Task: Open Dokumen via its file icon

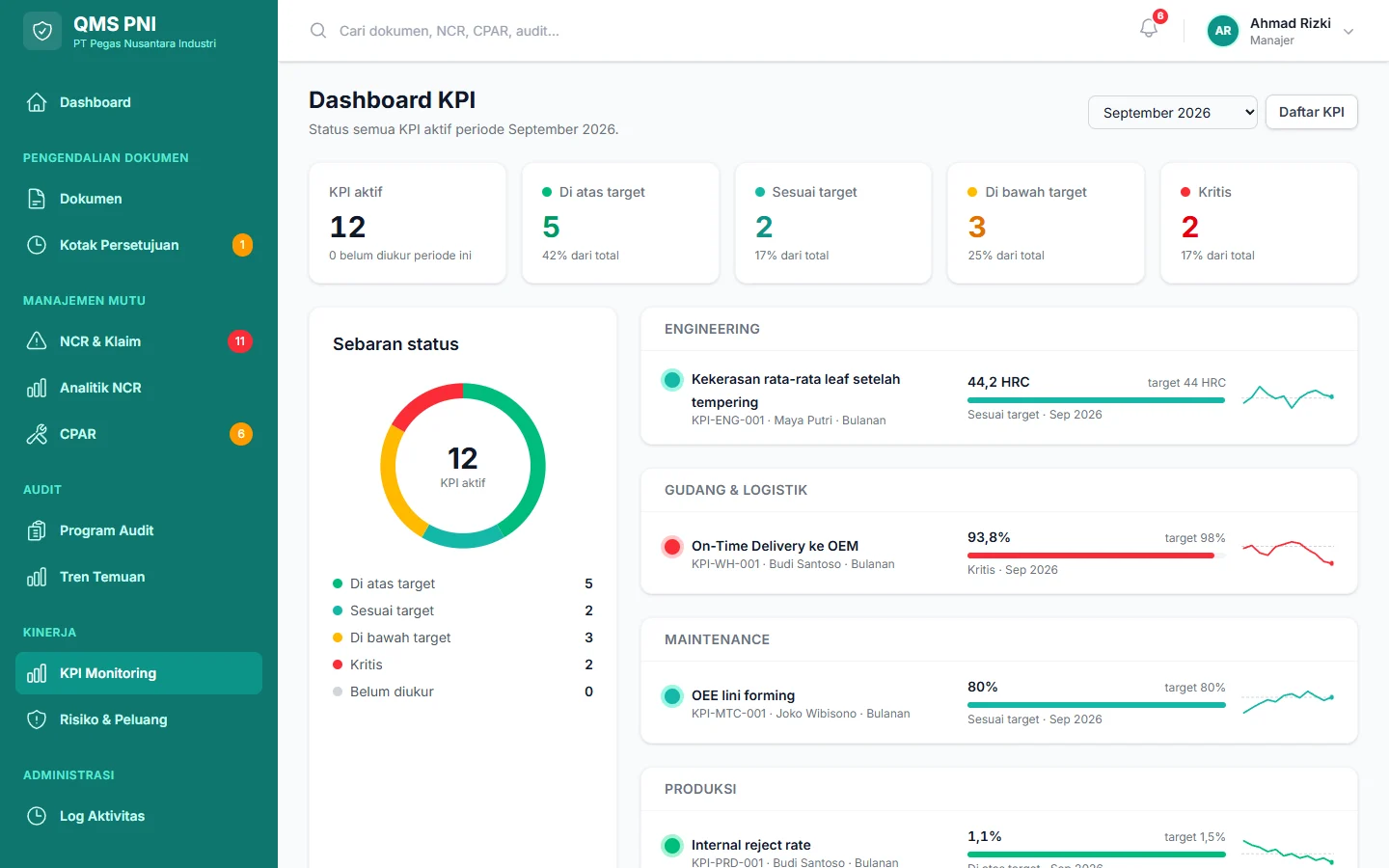Action: [37, 199]
